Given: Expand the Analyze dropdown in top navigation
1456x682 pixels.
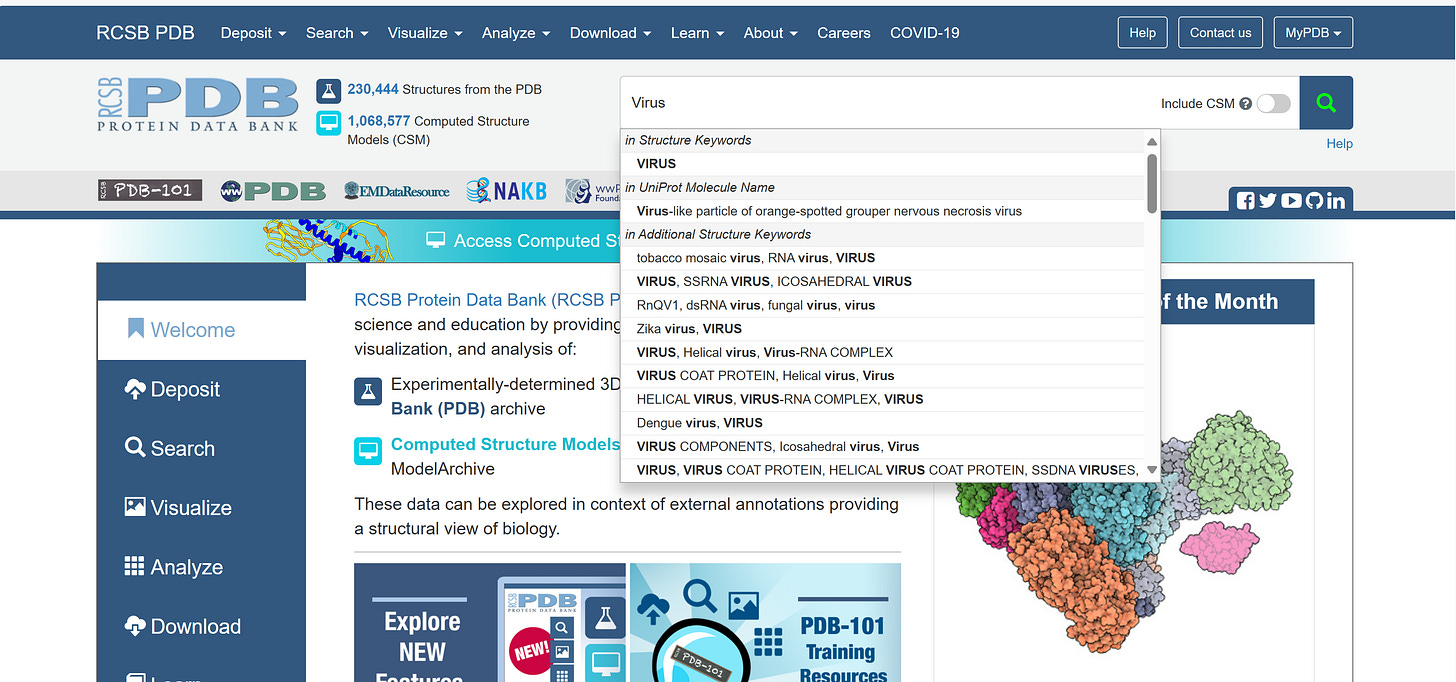Looking at the screenshot, I should coord(516,33).
